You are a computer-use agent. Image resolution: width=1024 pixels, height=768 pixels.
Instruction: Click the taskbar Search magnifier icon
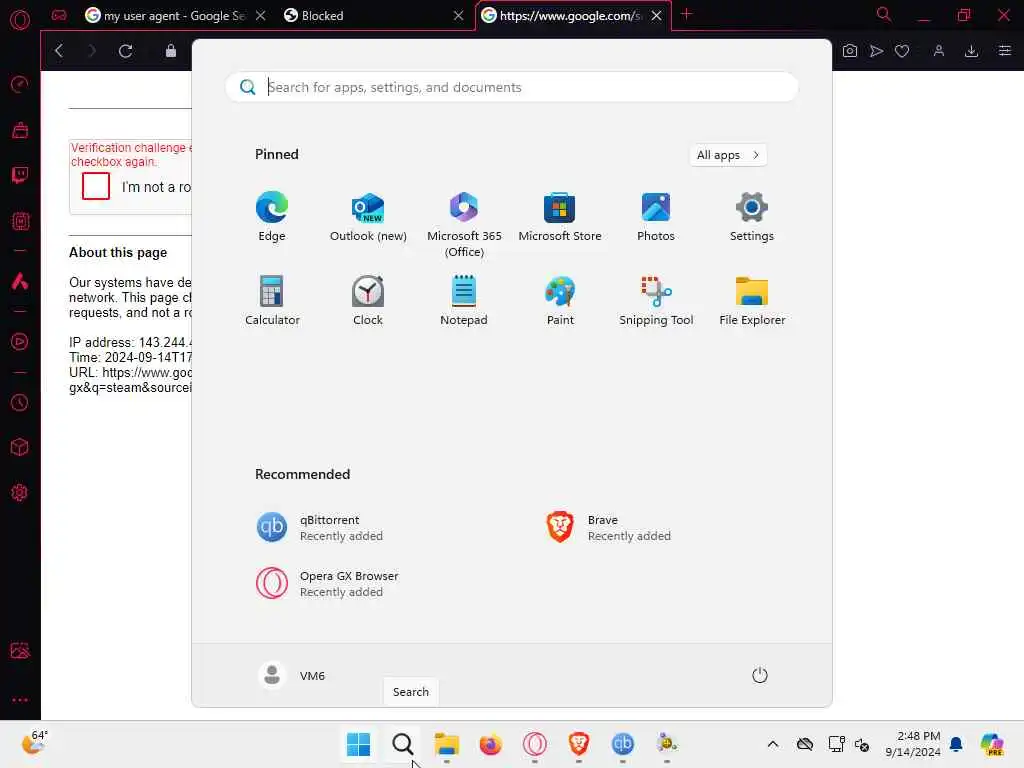[x=402, y=744]
